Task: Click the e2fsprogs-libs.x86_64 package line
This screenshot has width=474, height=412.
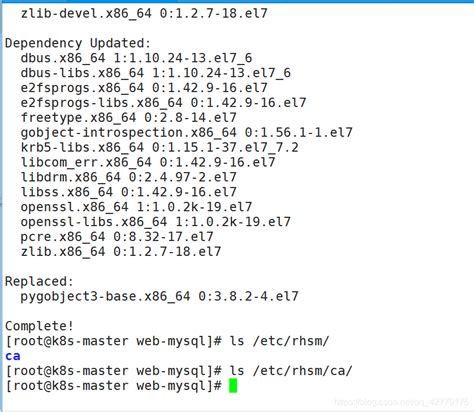Action: pos(163,103)
